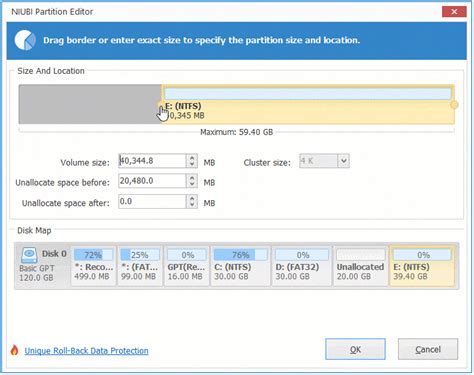Screen dimensions: 474x375
Task: Open Unique Roll-Back Data Protection link
Action: [86, 351]
